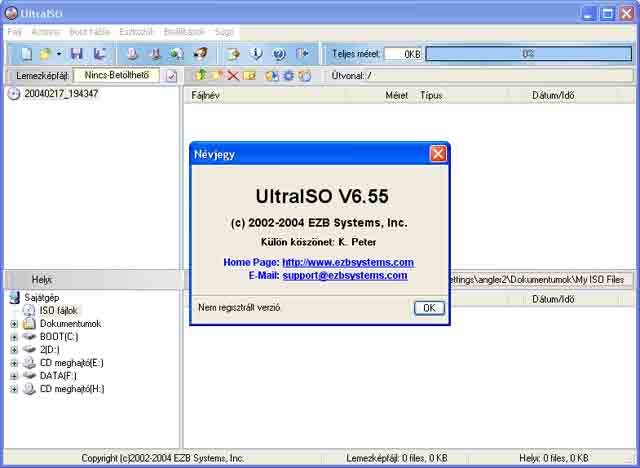Screen dimensions: 640x468
Task: Toggle the check button next to Nincs-Betölthető
Action: pos(171,76)
